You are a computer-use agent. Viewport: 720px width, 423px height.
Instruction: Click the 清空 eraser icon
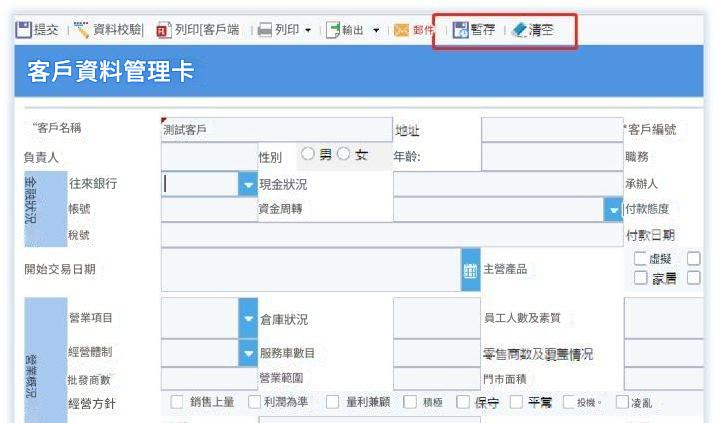point(519,30)
